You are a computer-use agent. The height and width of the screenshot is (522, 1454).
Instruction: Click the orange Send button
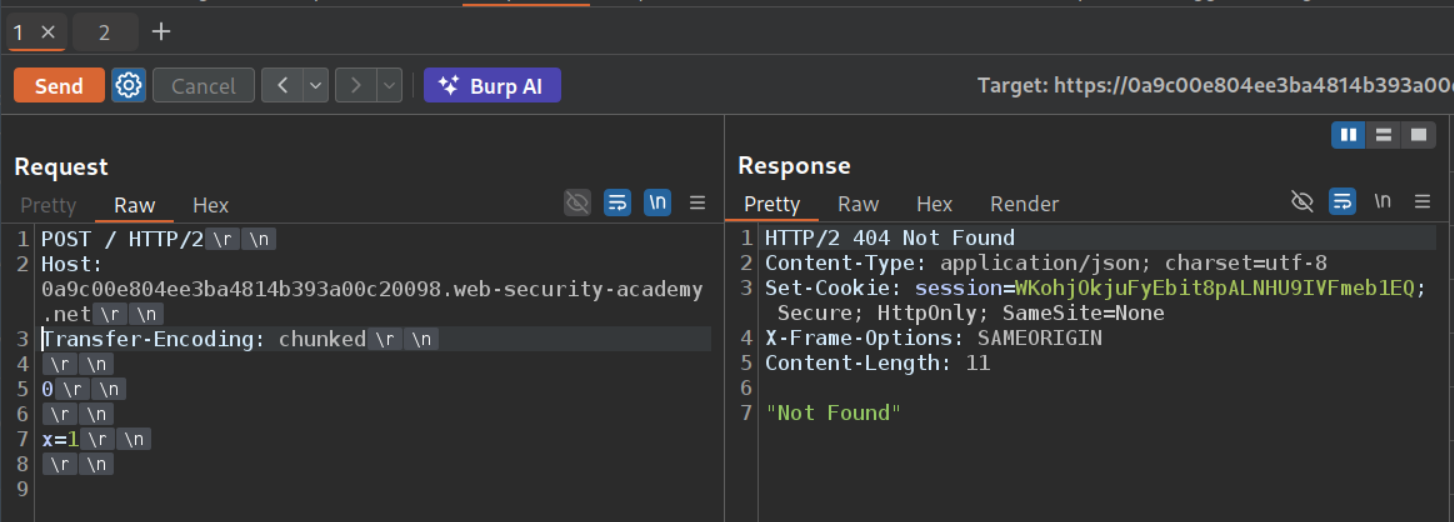[x=59, y=86]
